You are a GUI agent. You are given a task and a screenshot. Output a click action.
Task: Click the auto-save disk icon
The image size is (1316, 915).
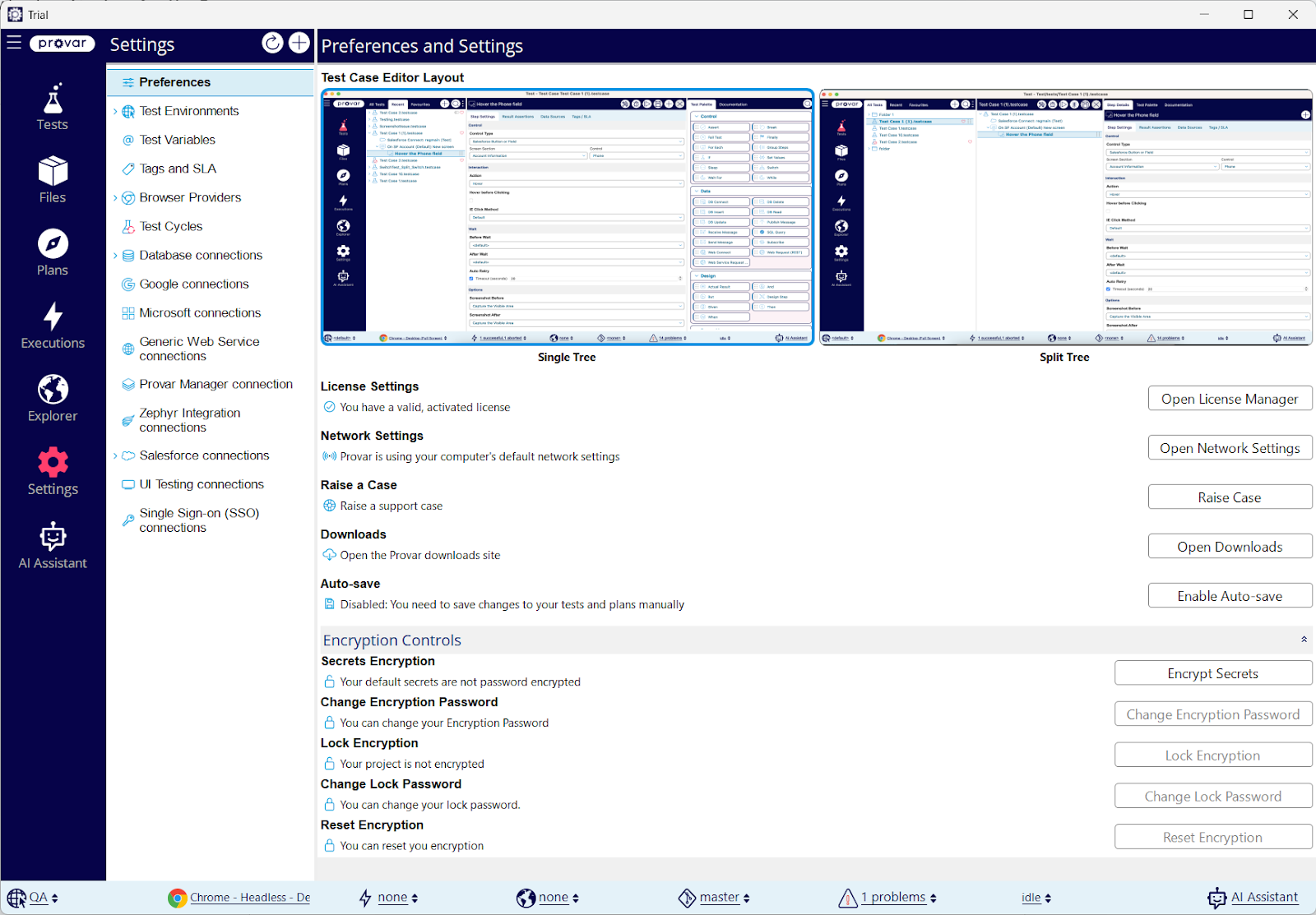click(x=329, y=604)
